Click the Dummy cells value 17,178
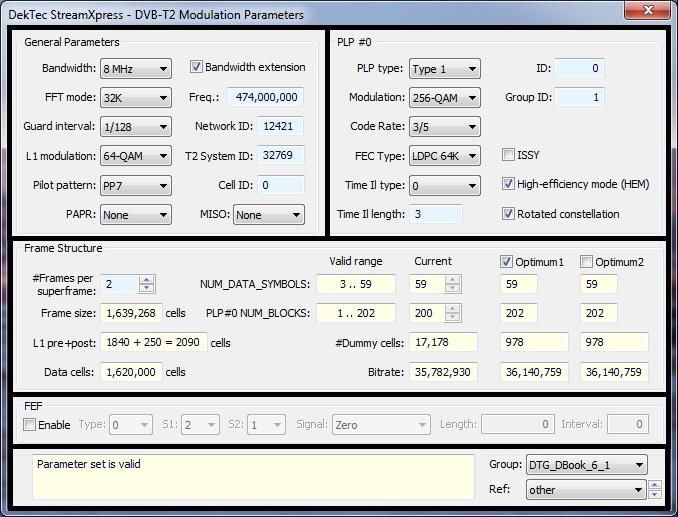This screenshot has height=517, width=678. click(x=443, y=342)
